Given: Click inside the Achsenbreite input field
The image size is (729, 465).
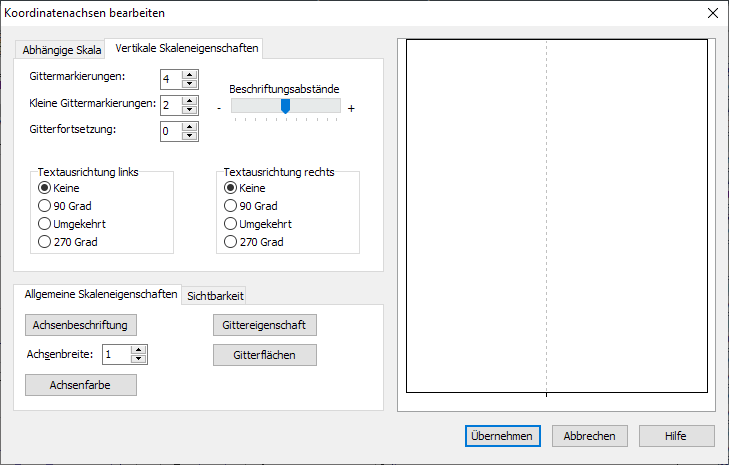Looking at the screenshot, I should [x=116, y=354].
